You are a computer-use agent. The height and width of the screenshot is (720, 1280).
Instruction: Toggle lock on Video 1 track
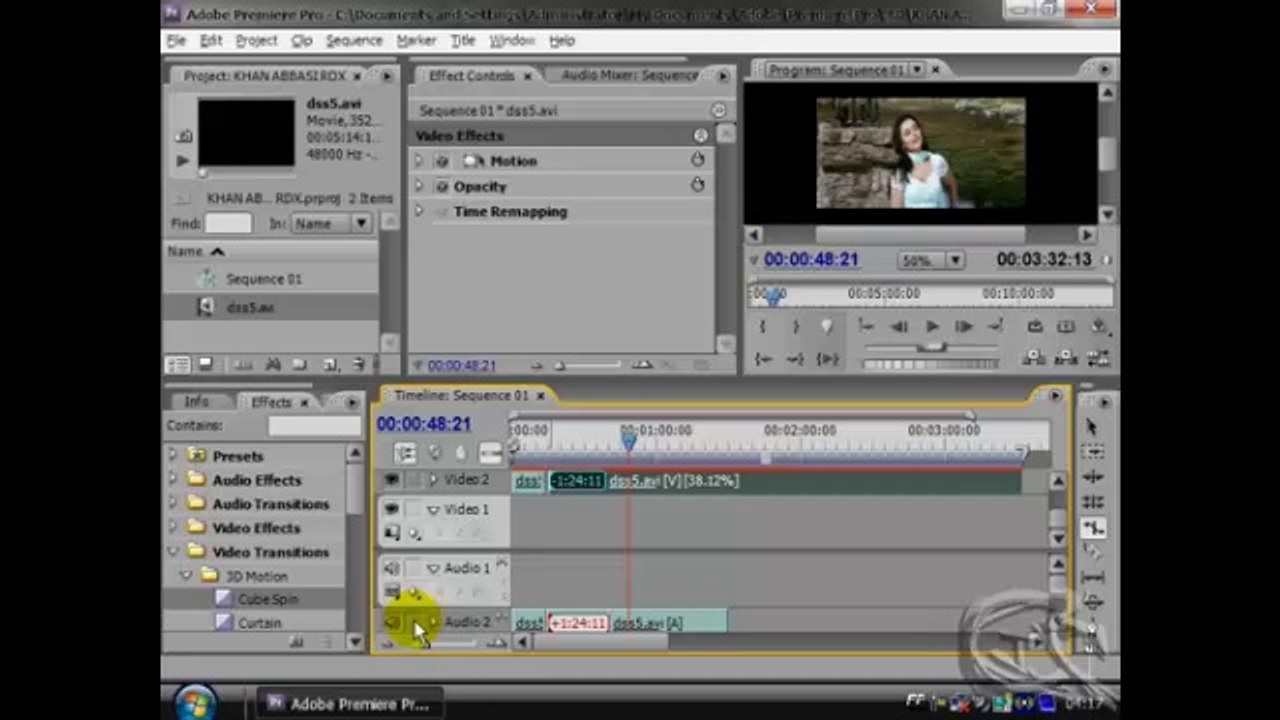(413, 510)
